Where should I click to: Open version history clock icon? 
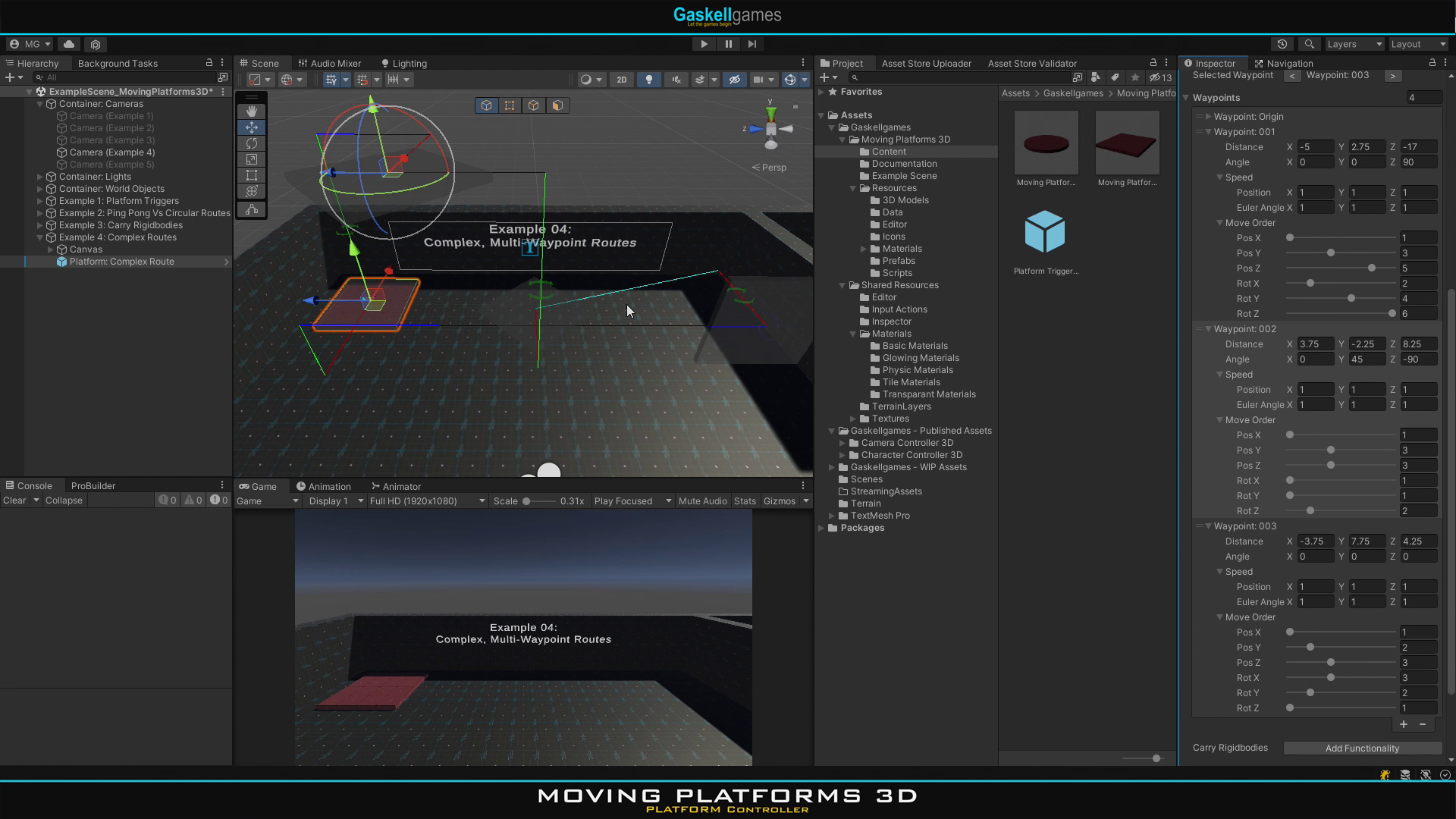click(1282, 44)
